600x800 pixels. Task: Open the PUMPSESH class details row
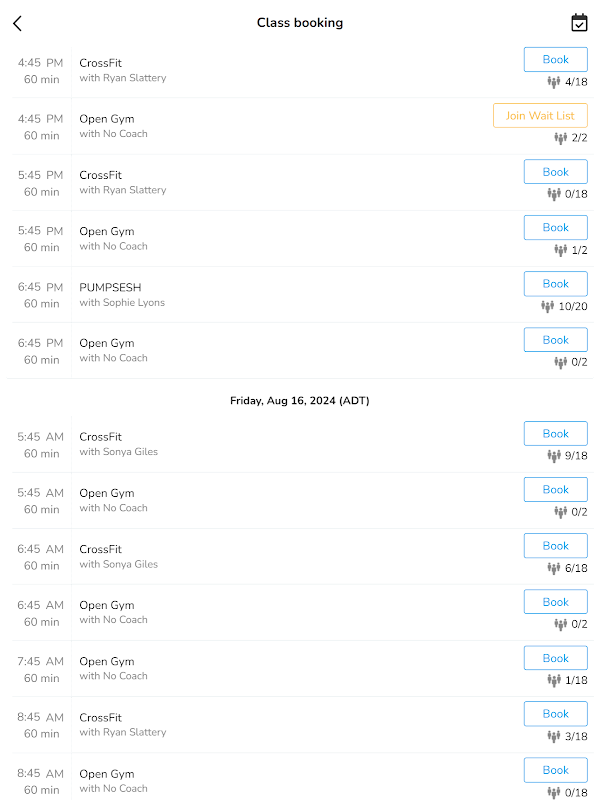300,295
